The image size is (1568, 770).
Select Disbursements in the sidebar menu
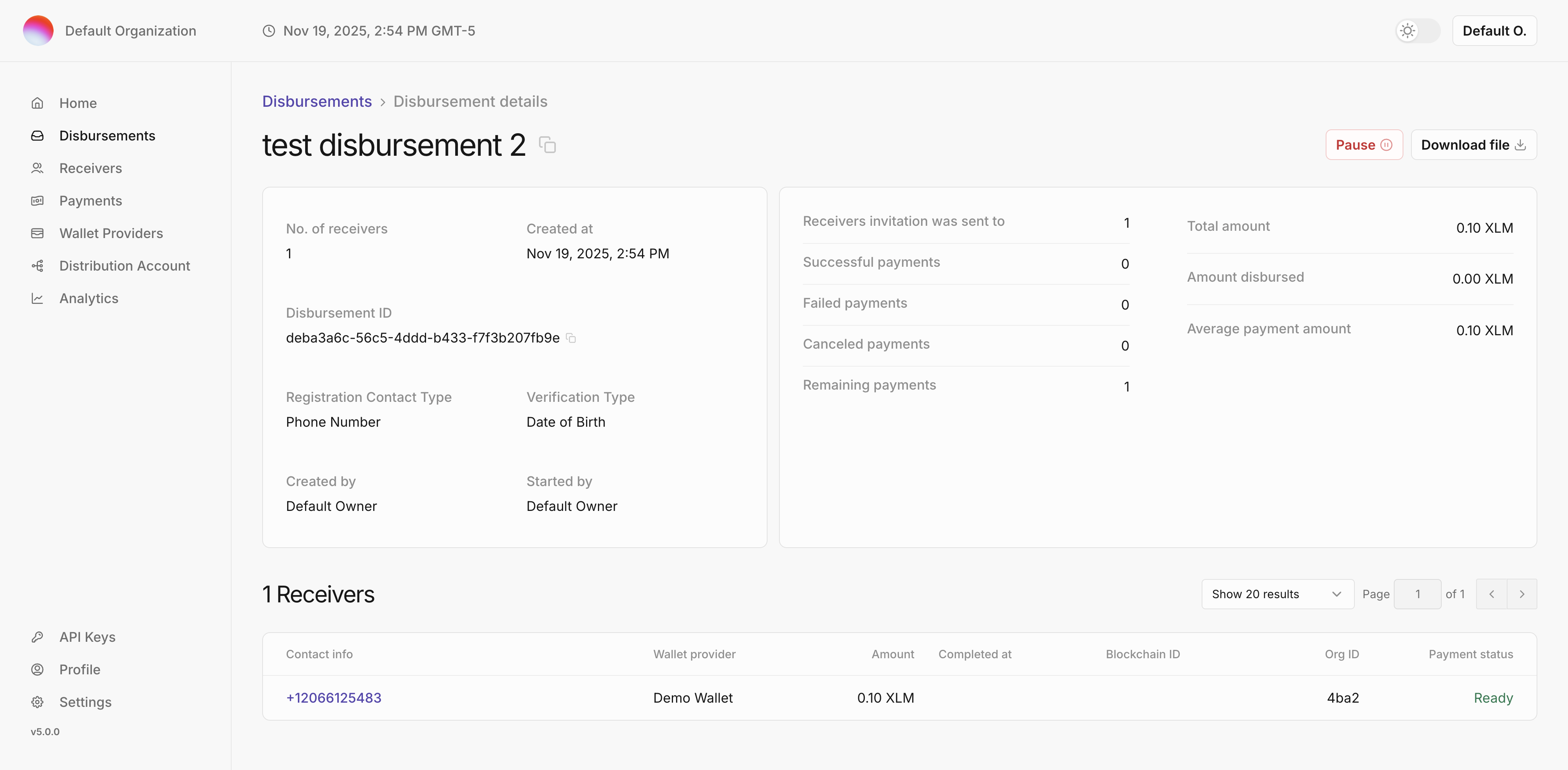107,135
